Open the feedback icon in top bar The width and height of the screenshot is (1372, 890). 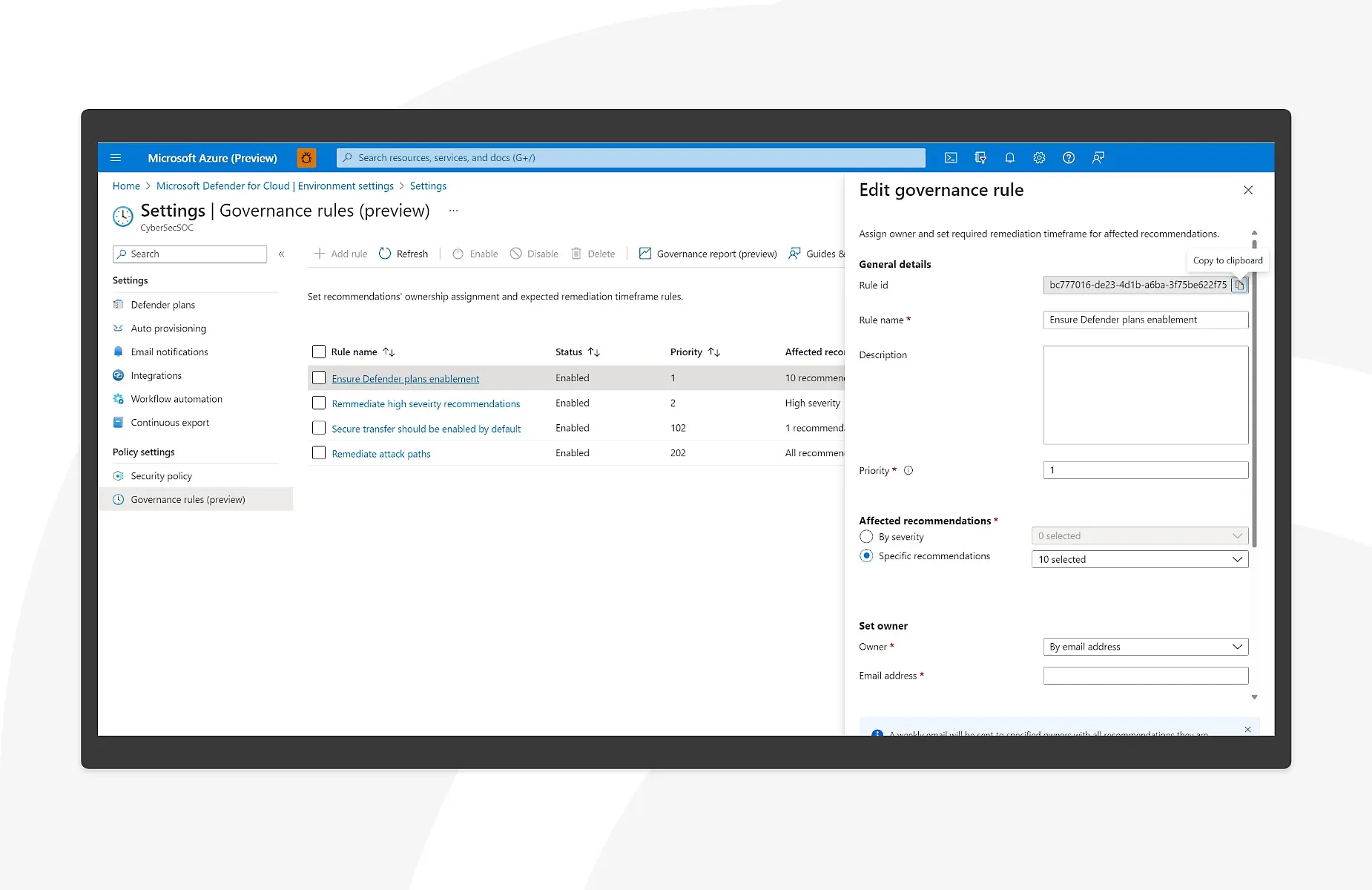[x=1098, y=158]
